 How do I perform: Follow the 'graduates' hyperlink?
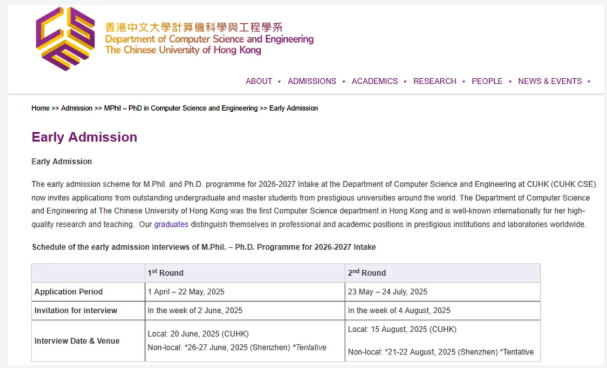pyautogui.click(x=171, y=224)
